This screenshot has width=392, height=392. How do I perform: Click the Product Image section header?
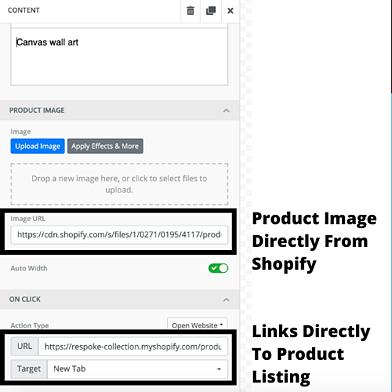point(120,110)
